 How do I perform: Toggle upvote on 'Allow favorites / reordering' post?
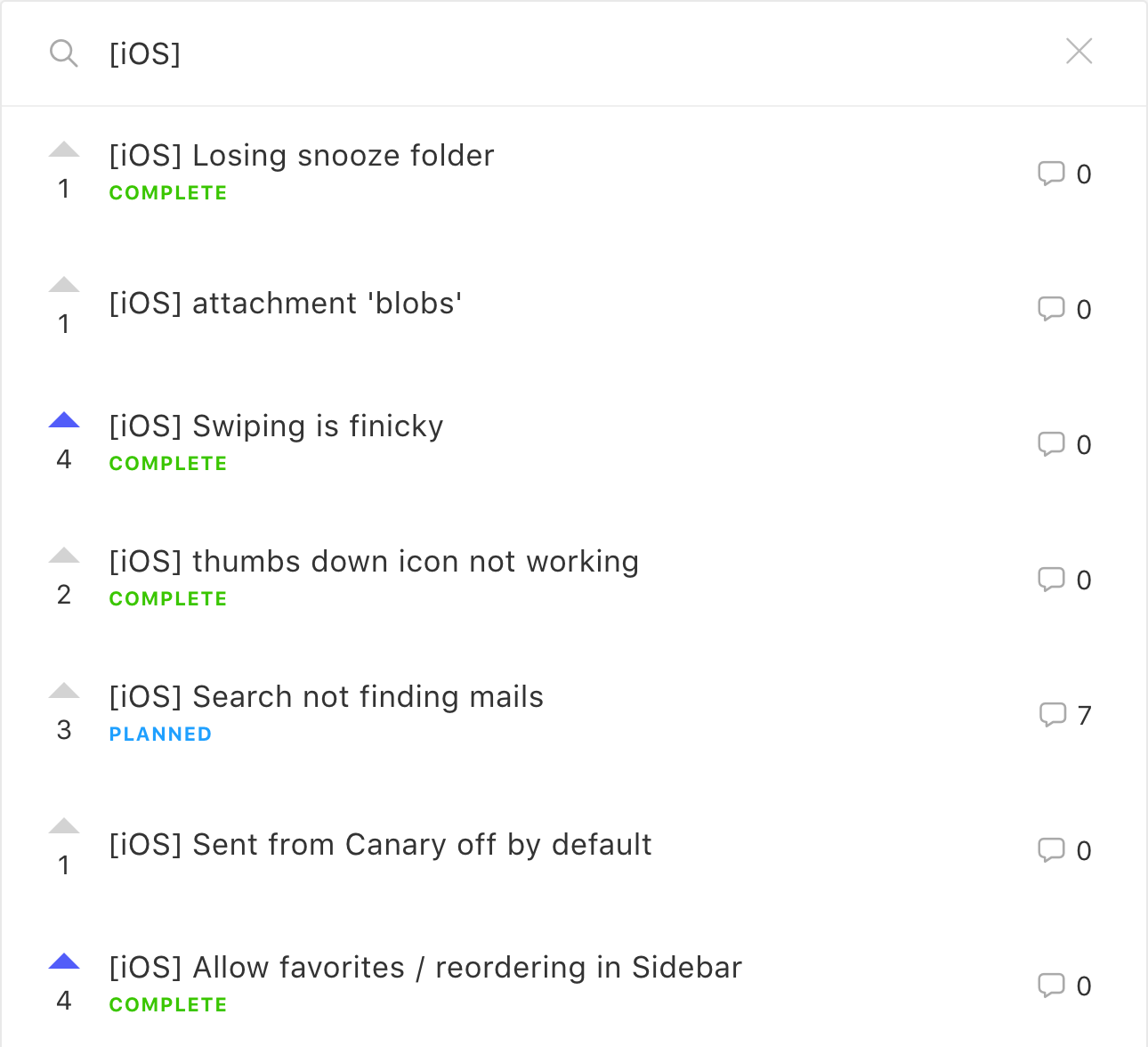tap(64, 962)
